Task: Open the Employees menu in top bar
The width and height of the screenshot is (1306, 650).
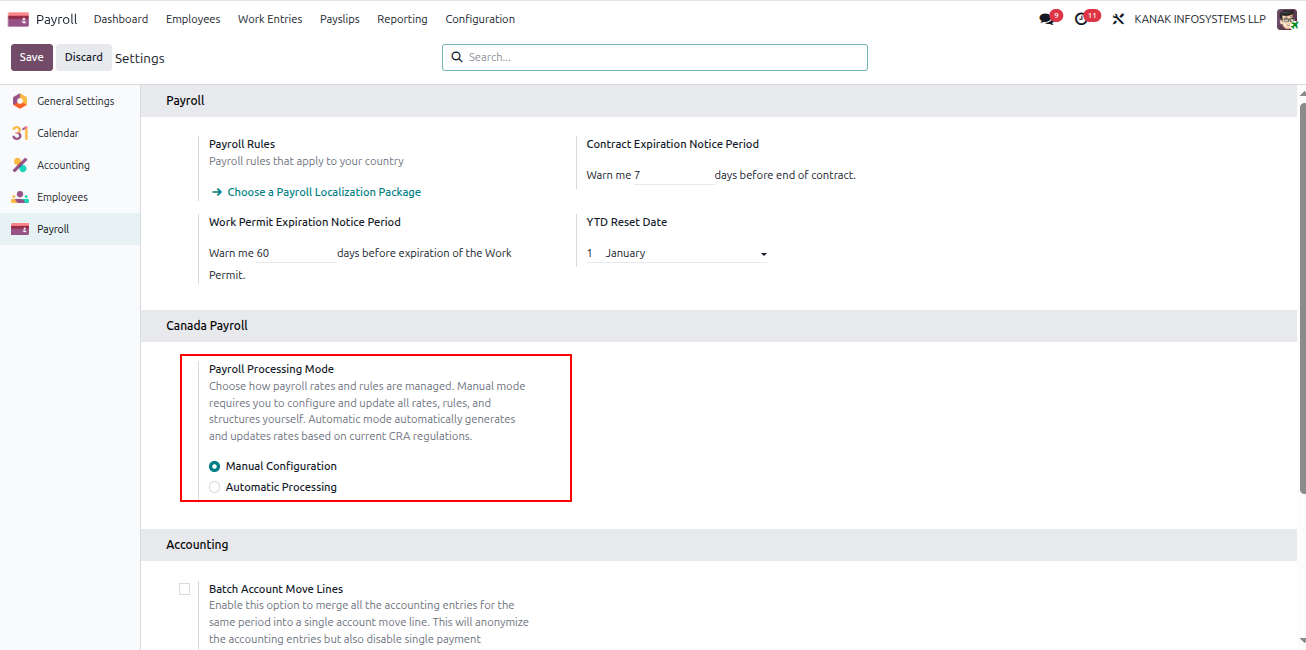Action: [x=193, y=19]
